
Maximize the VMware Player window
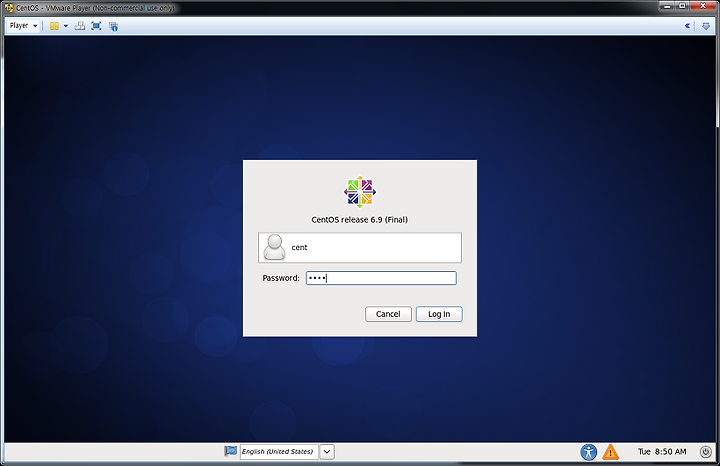tap(682, 6)
